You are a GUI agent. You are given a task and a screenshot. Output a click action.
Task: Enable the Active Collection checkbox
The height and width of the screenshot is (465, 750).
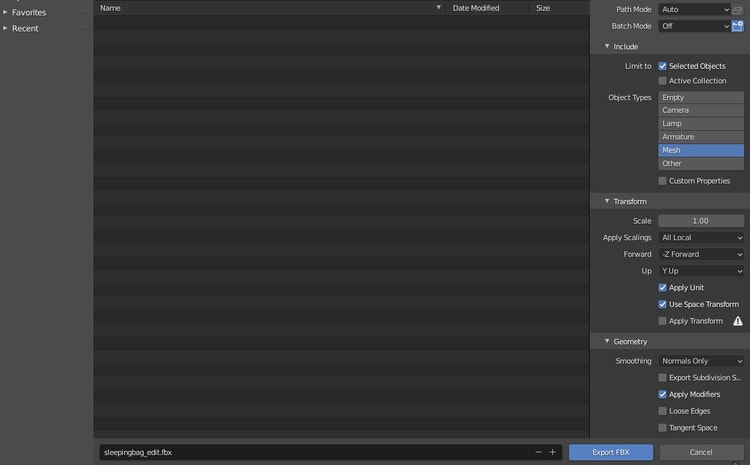tap(662, 81)
